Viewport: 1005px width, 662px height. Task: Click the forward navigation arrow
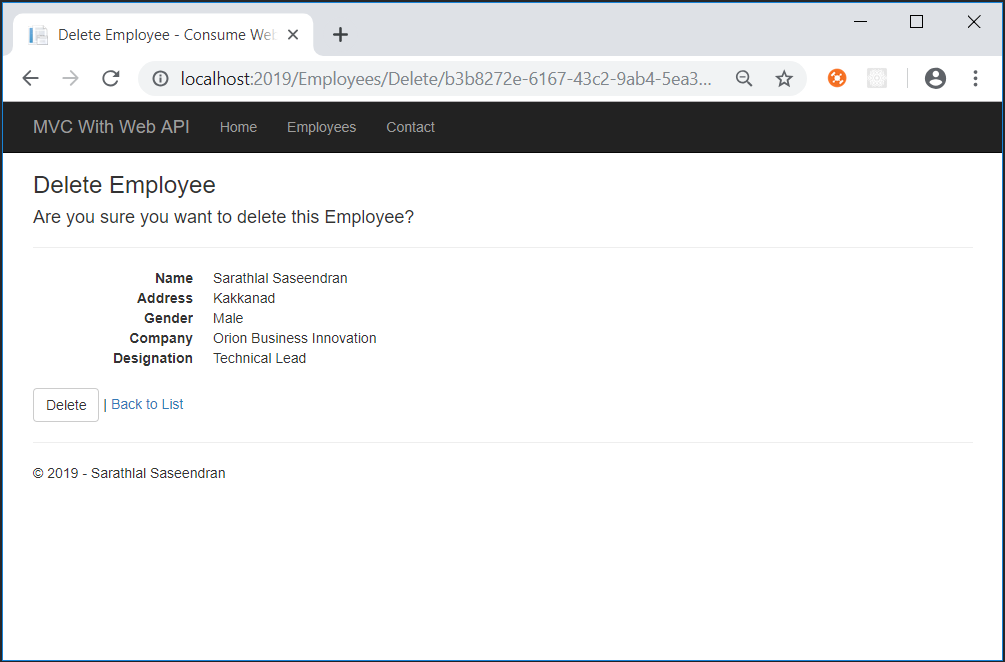(70, 78)
